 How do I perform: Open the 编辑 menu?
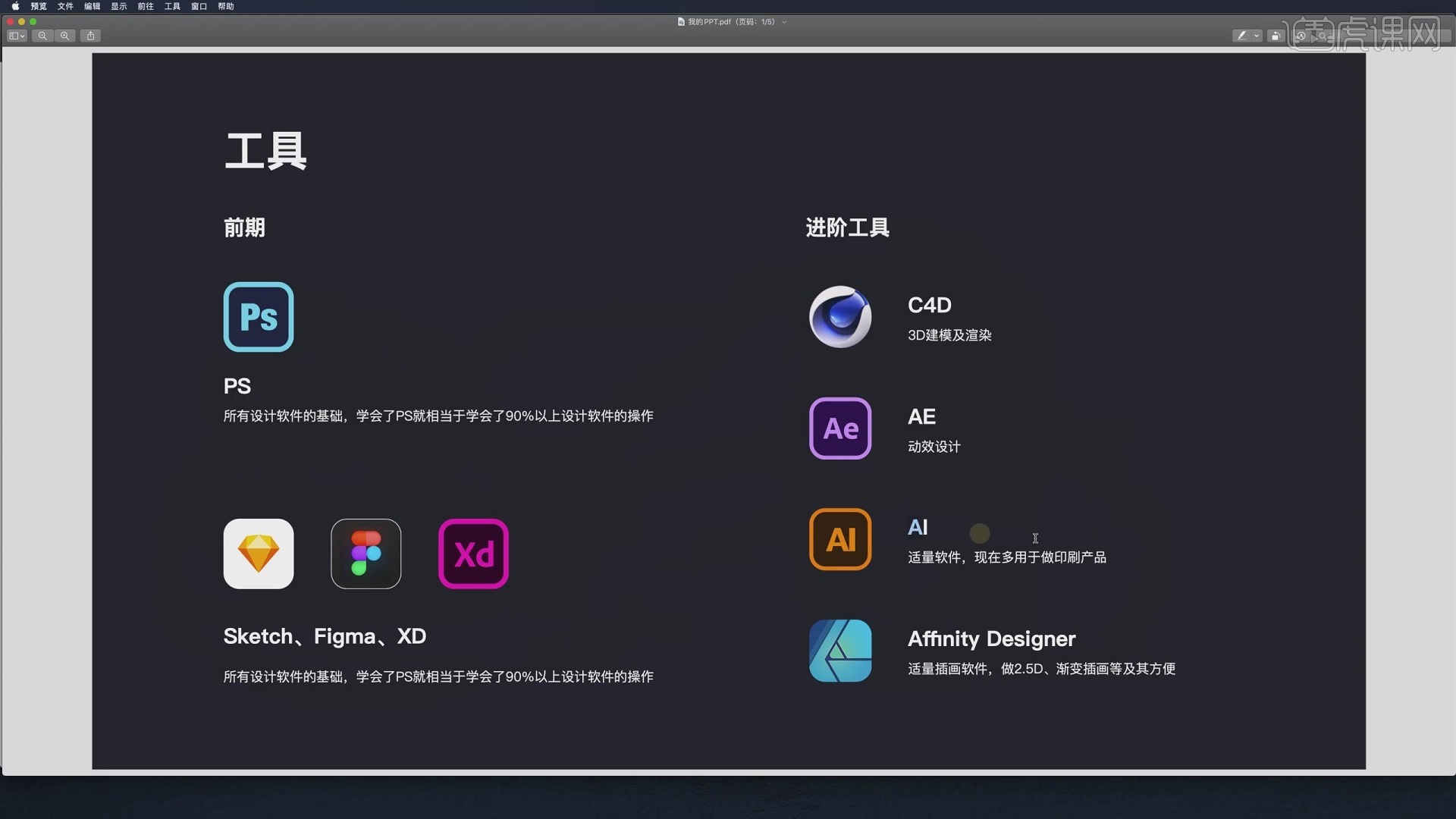coord(92,6)
